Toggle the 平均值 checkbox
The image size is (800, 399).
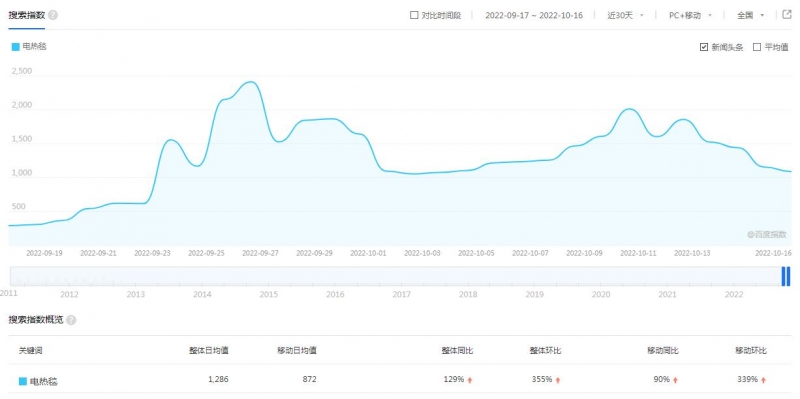(x=757, y=47)
